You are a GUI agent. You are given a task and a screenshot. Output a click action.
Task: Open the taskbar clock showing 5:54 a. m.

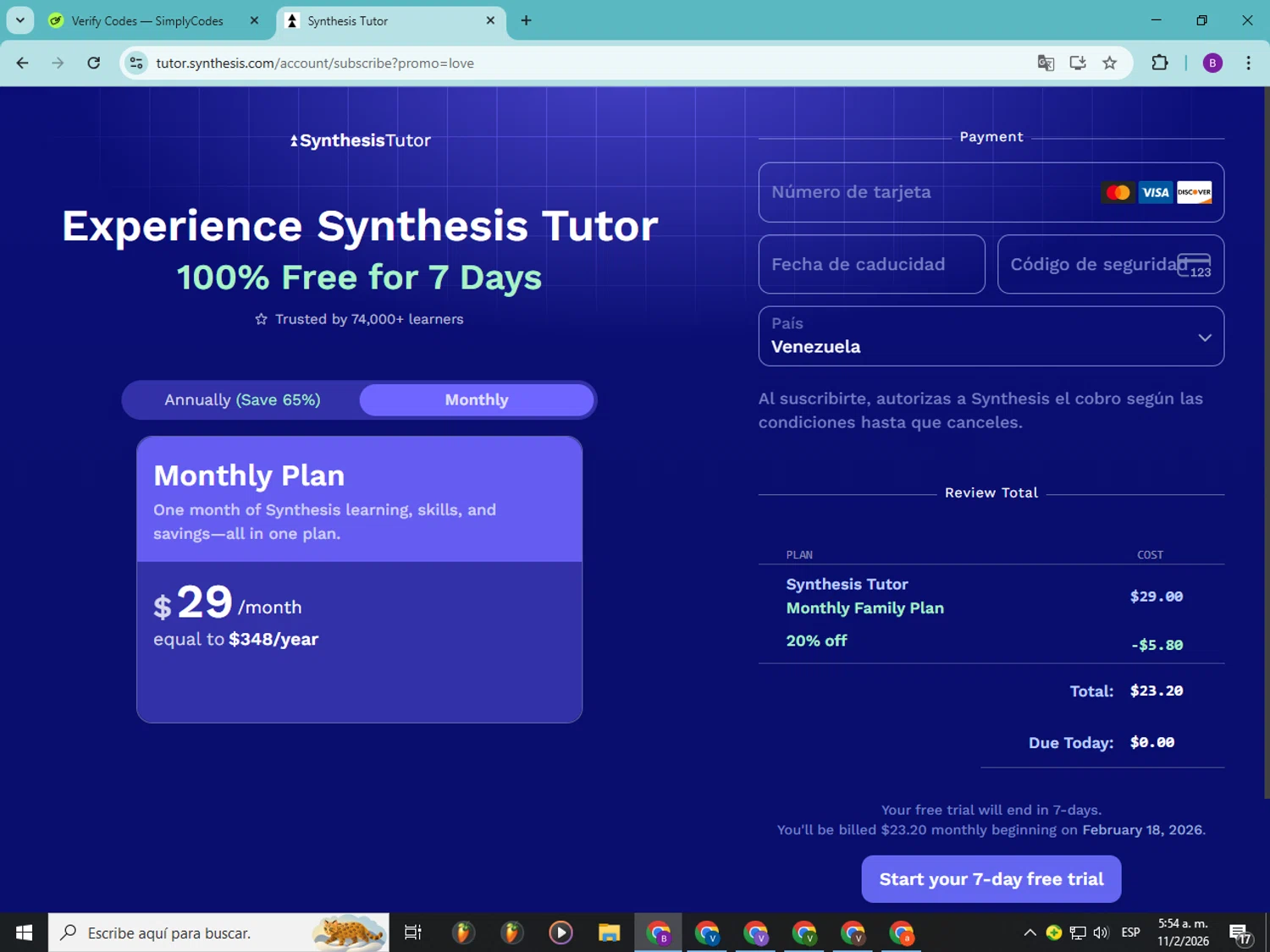[1184, 933]
